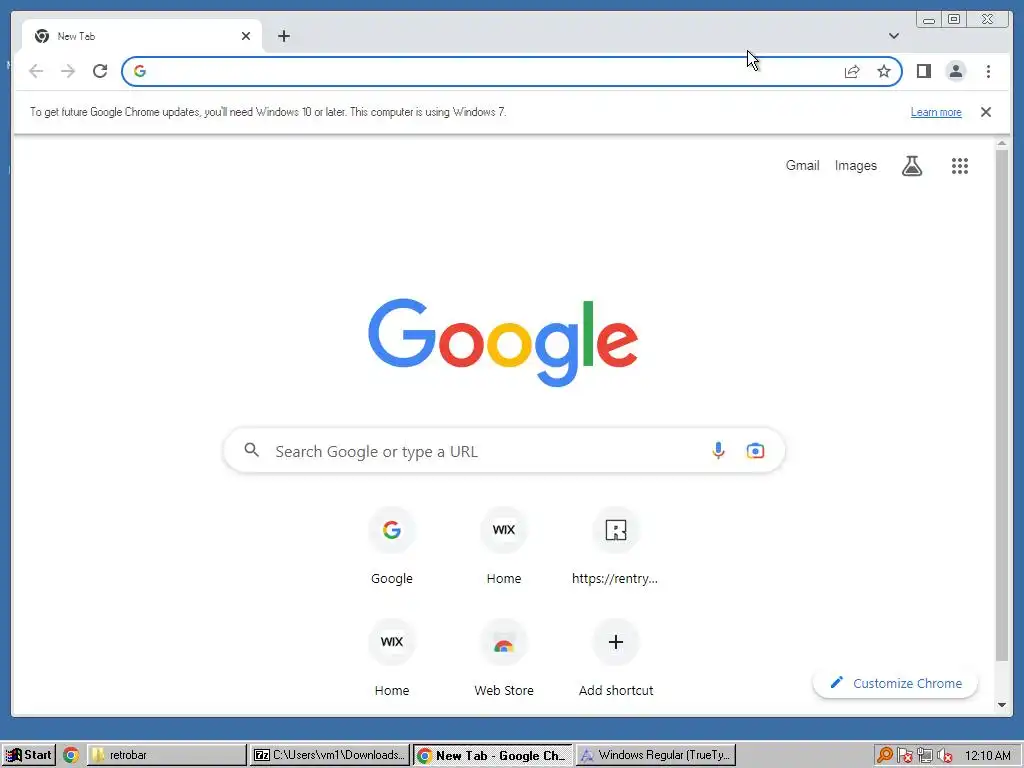Click the scrollbar down arrow
Image resolution: width=1024 pixels, height=768 pixels.
pyautogui.click(x=1001, y=705)
